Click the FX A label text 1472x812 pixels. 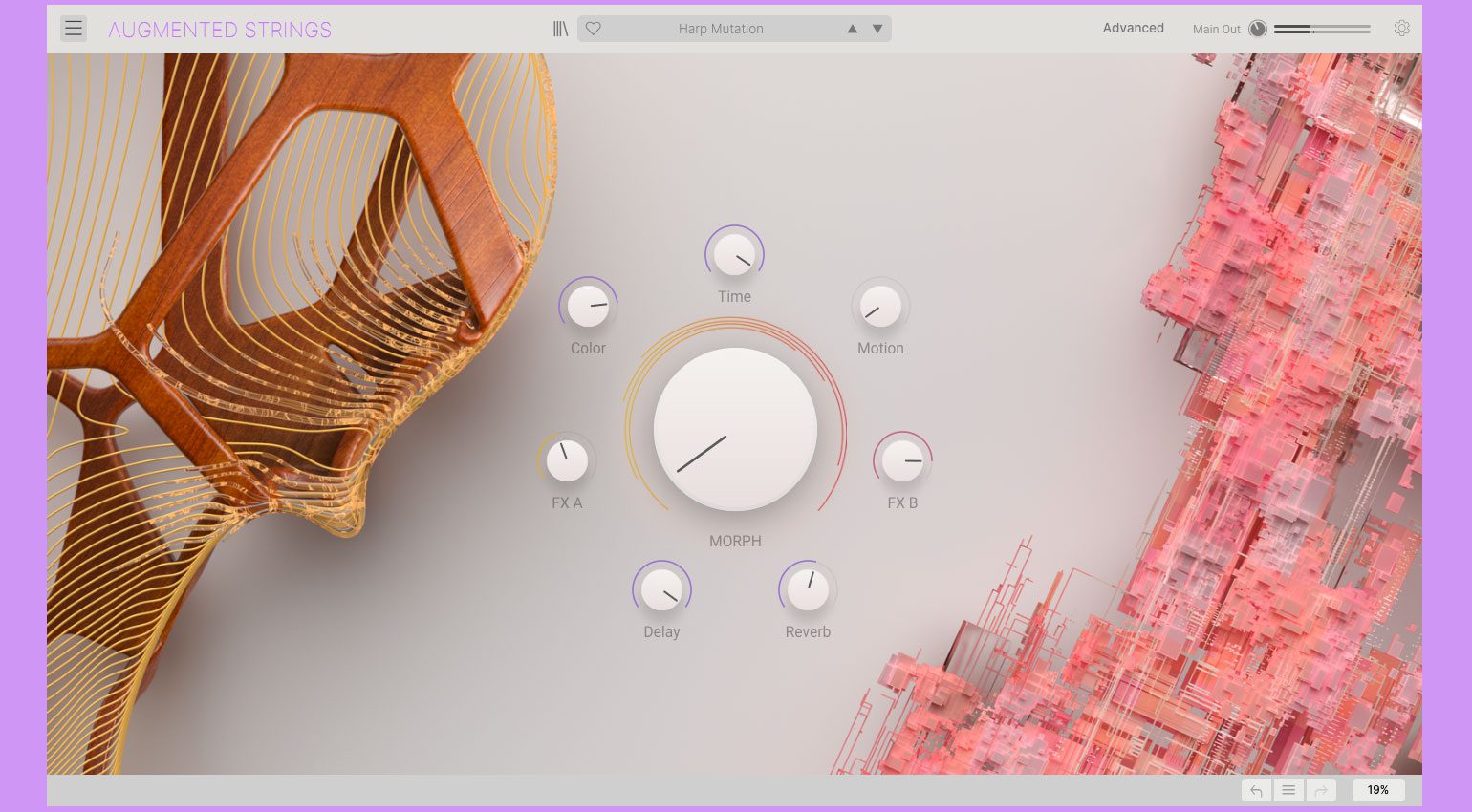[567, 502]
